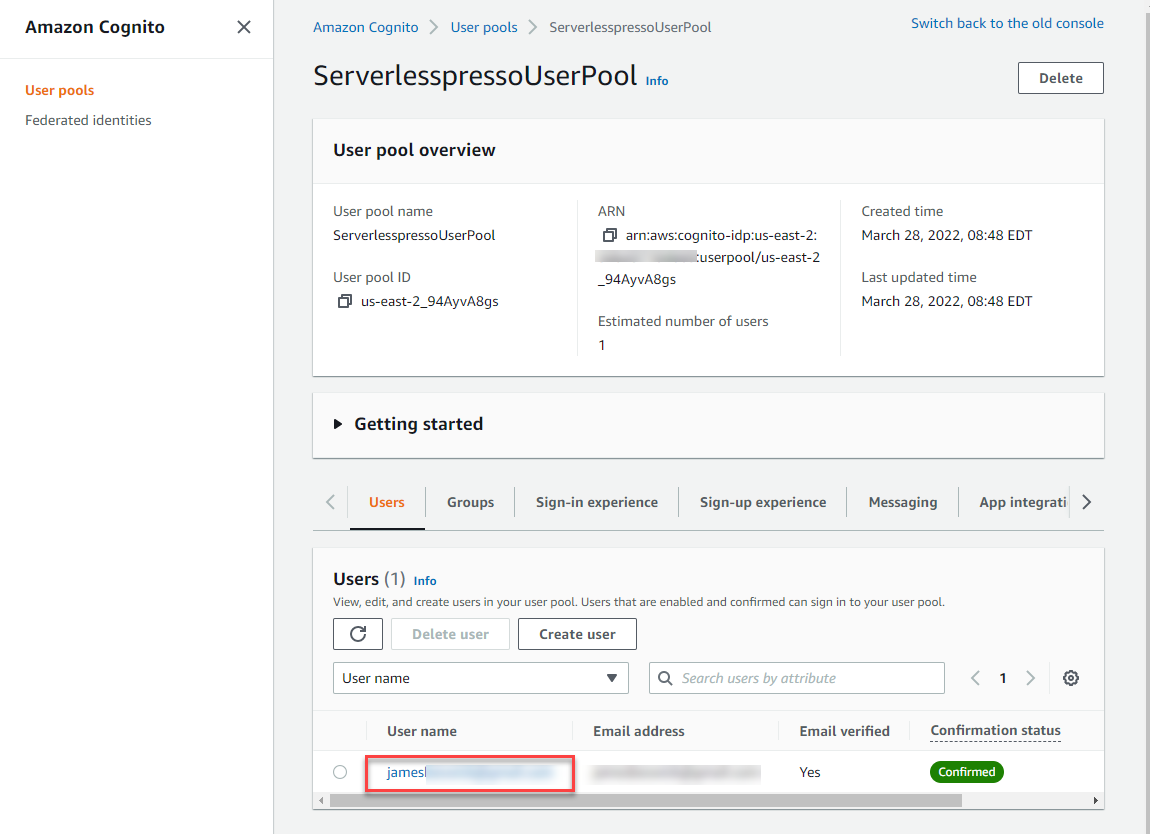Switch to the Users tab

(x=387, y=502)
